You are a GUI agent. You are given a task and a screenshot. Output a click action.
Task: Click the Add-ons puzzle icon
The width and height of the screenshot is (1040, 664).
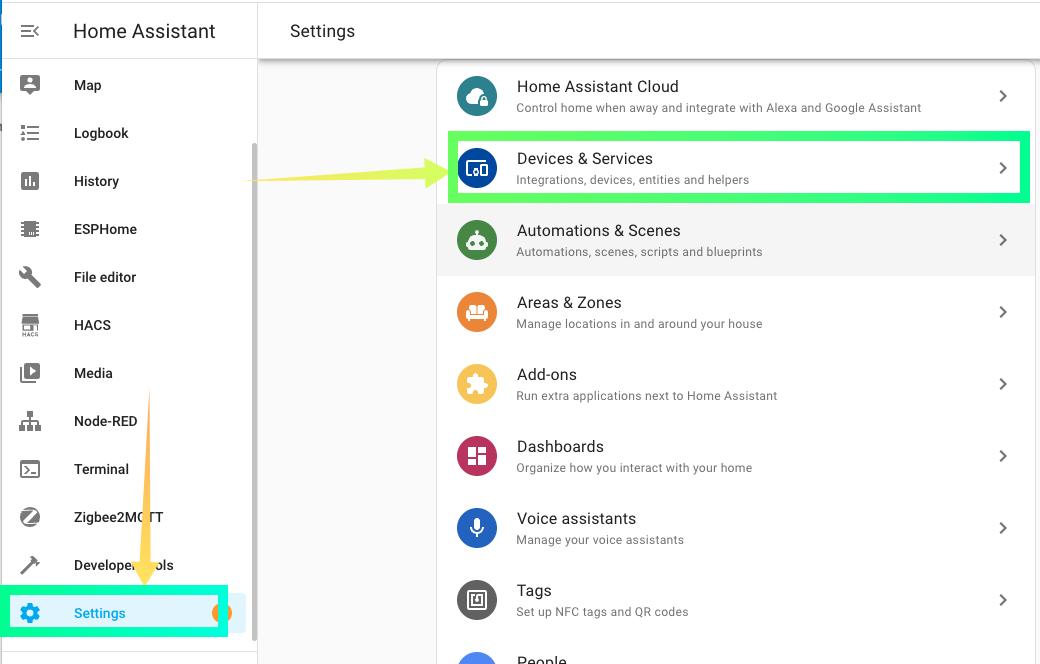(477, 384)
